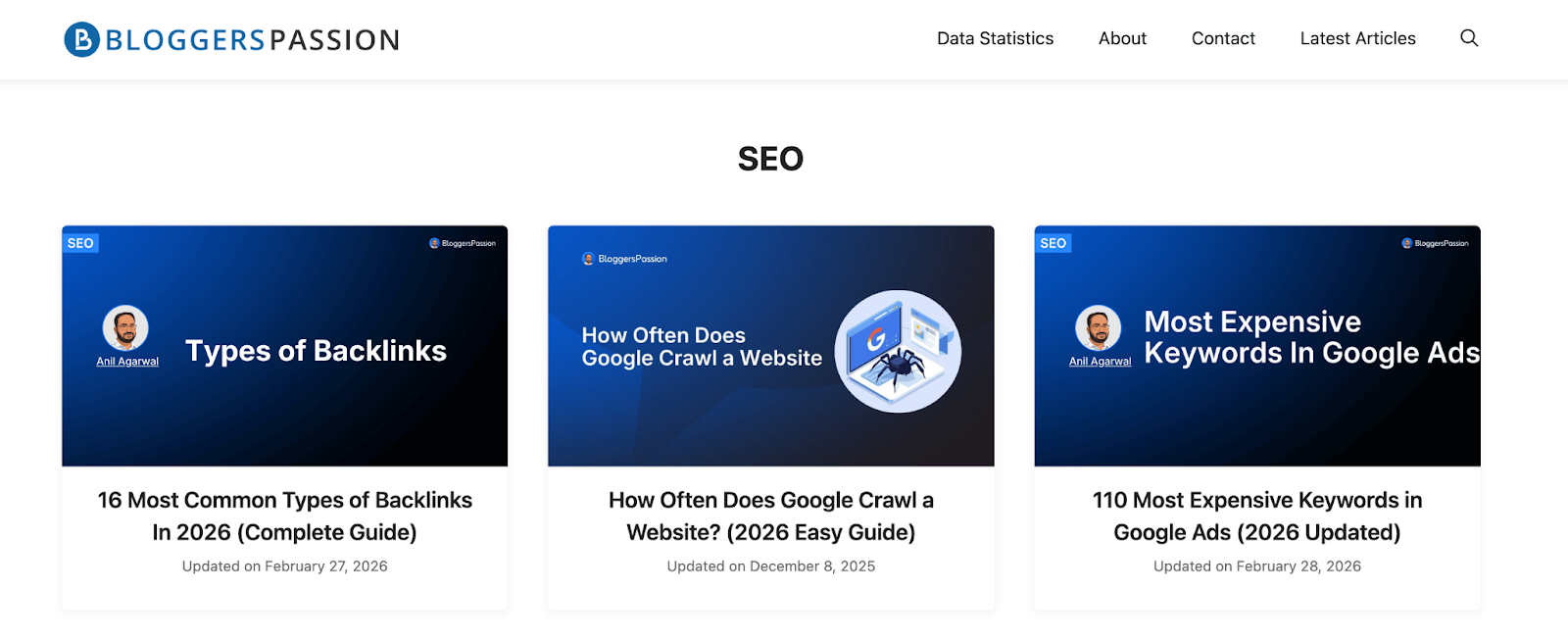Click the BloggersPassion B logo icon
This screenshot has width=1568, height=640.
click(x=82, y=39)
